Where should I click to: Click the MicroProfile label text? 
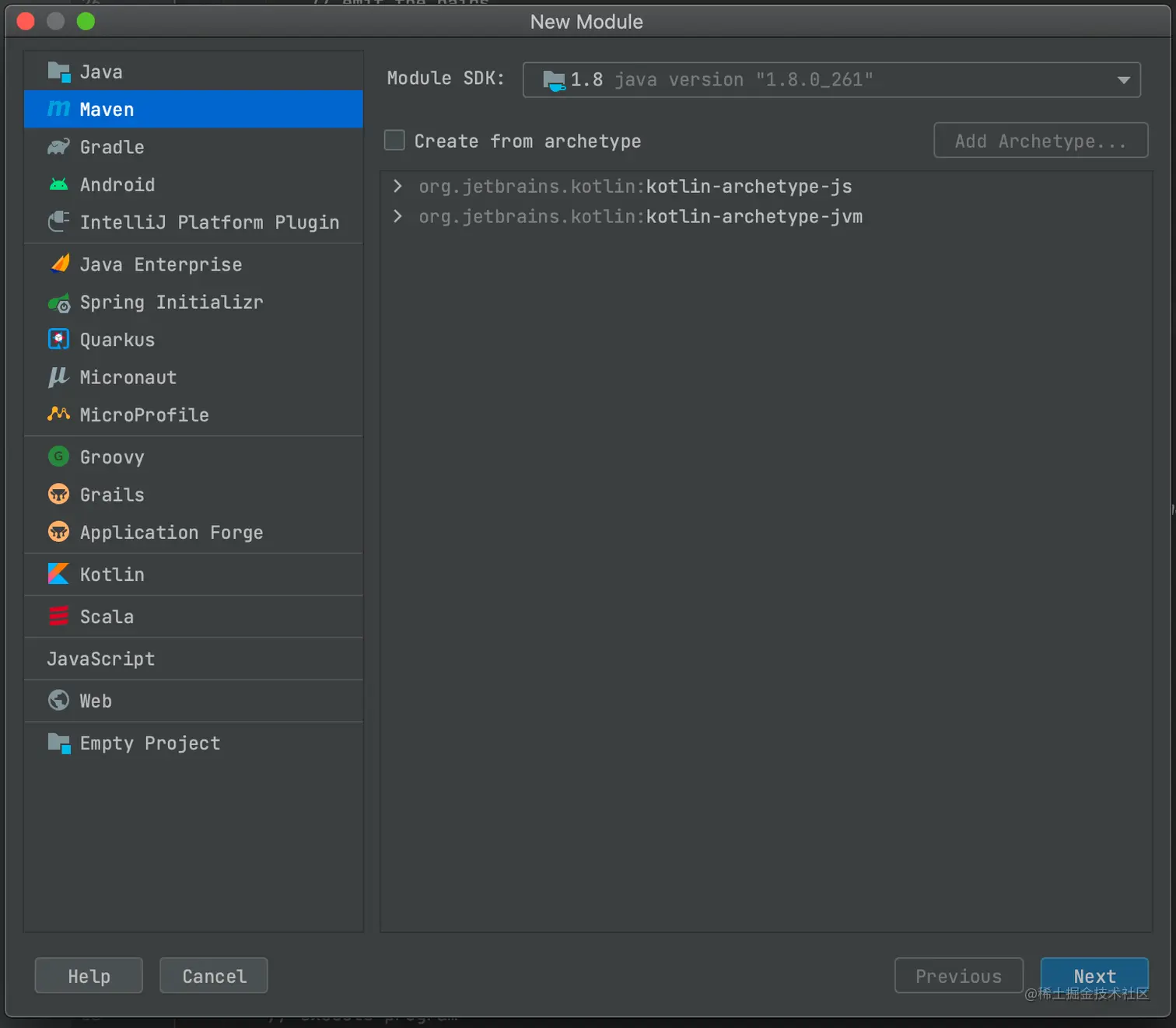[145, 414]
